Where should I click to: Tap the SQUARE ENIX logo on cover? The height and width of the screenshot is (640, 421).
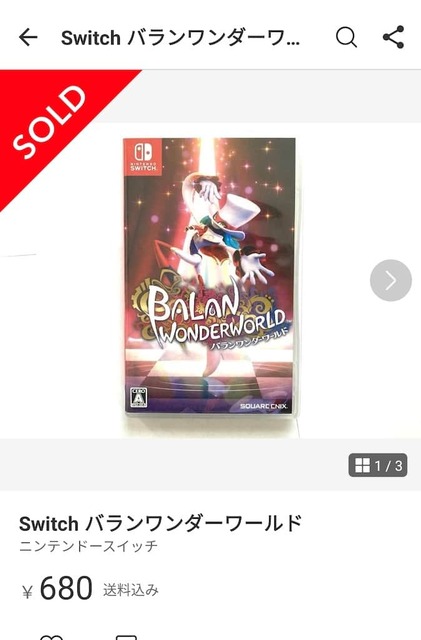pyautogui.click(x=263, y=406)
